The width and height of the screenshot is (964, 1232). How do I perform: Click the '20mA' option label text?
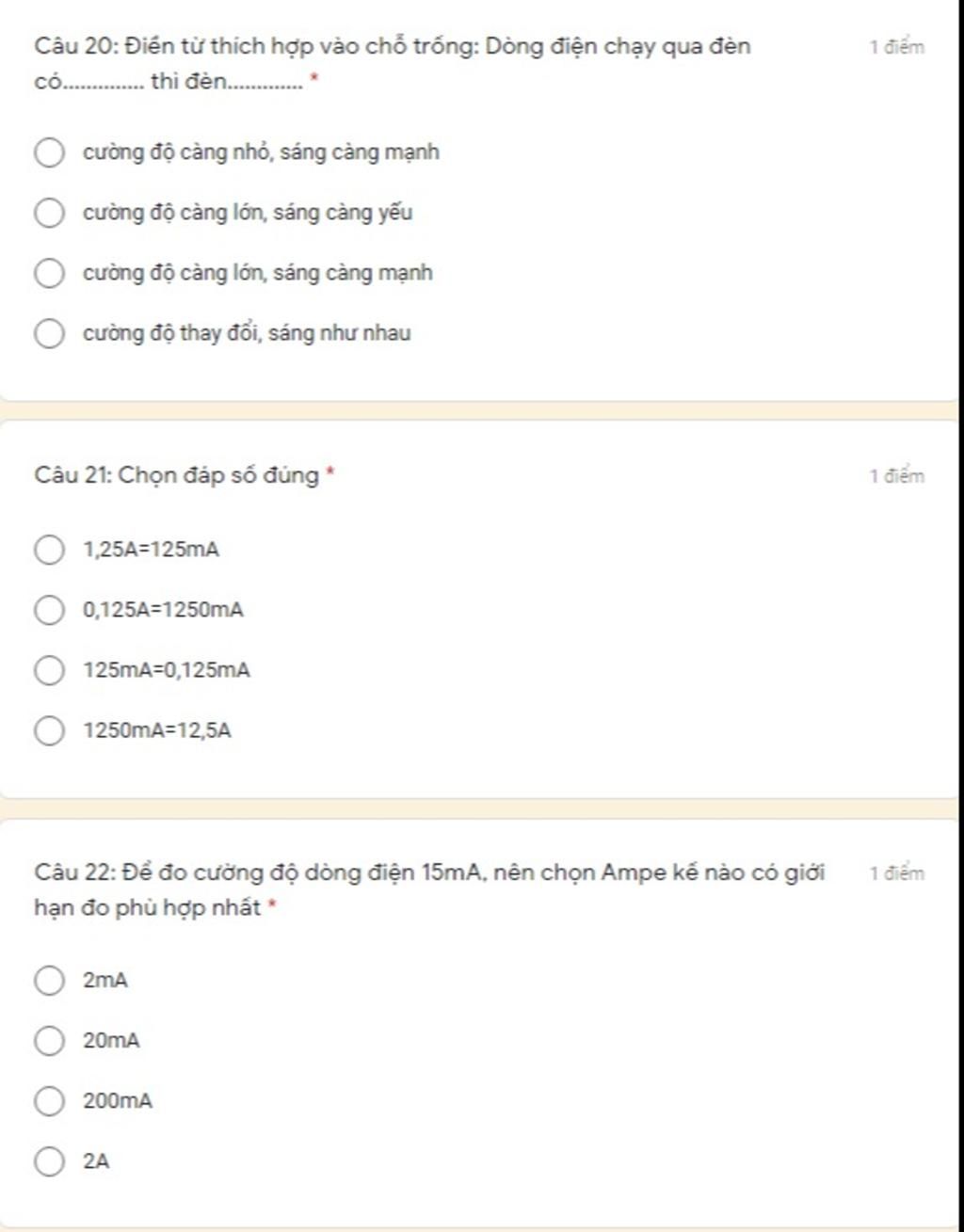click(111, 1041)
